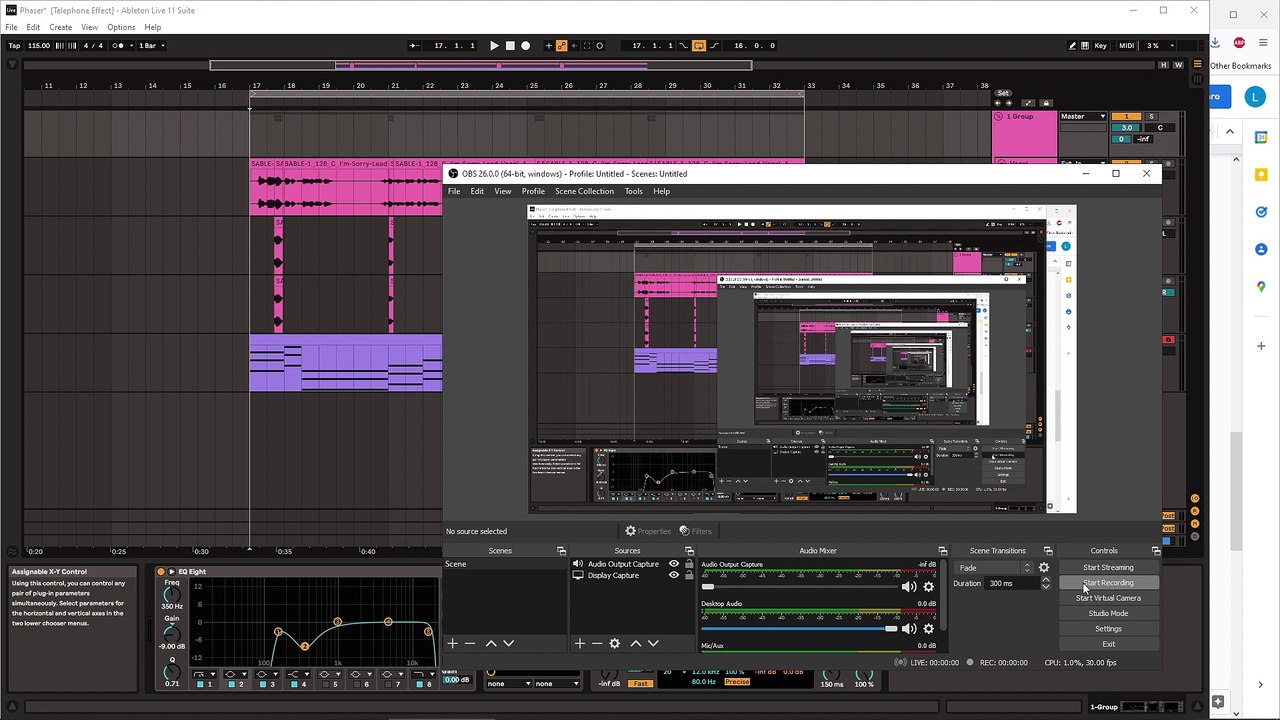Click the Arrangement Record button in Ableton

click(526, 46)
